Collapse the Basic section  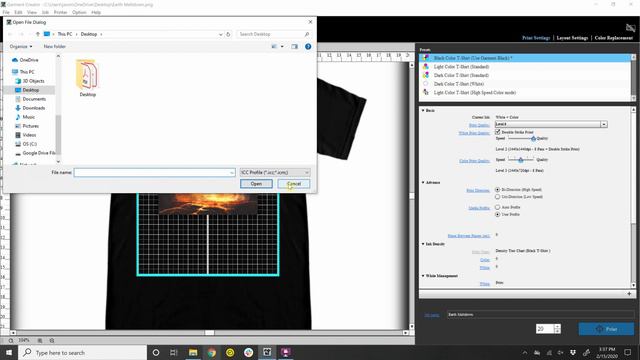(423, 110)
